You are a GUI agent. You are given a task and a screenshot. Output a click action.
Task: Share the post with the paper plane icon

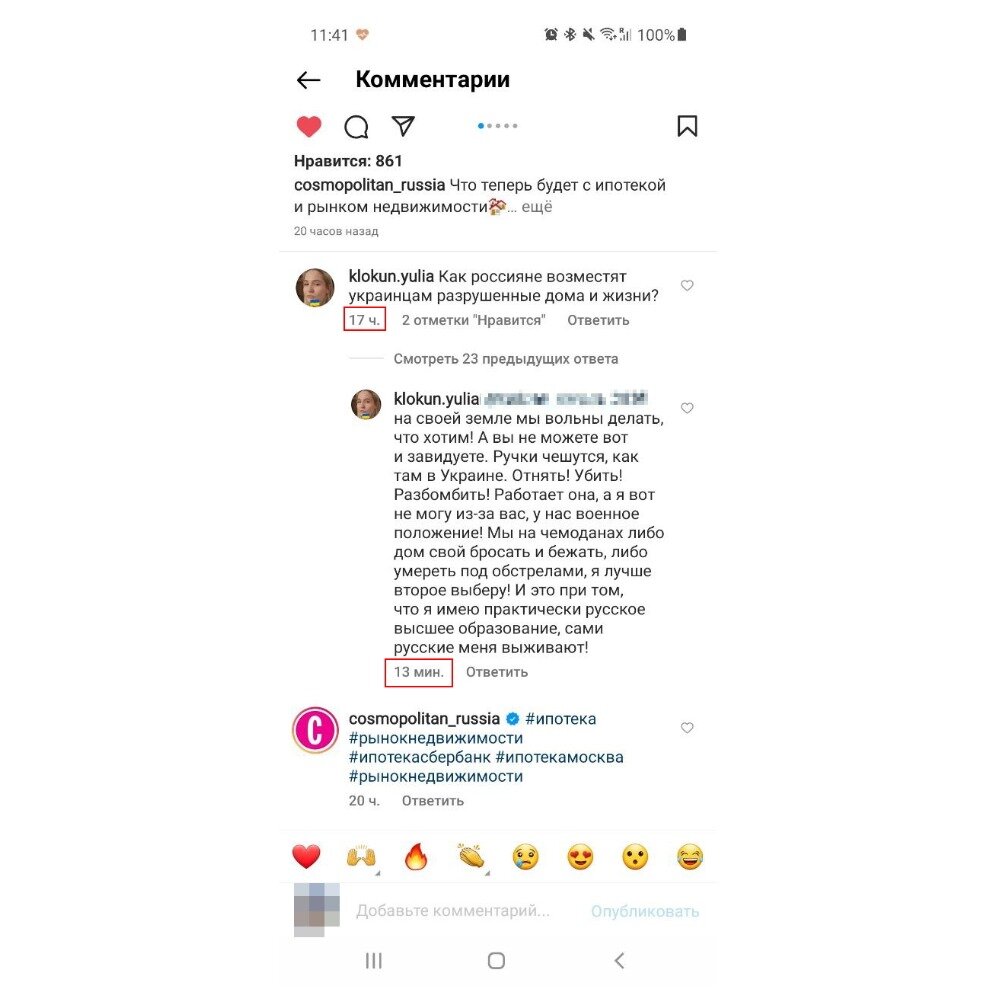[x=403, y=126]
